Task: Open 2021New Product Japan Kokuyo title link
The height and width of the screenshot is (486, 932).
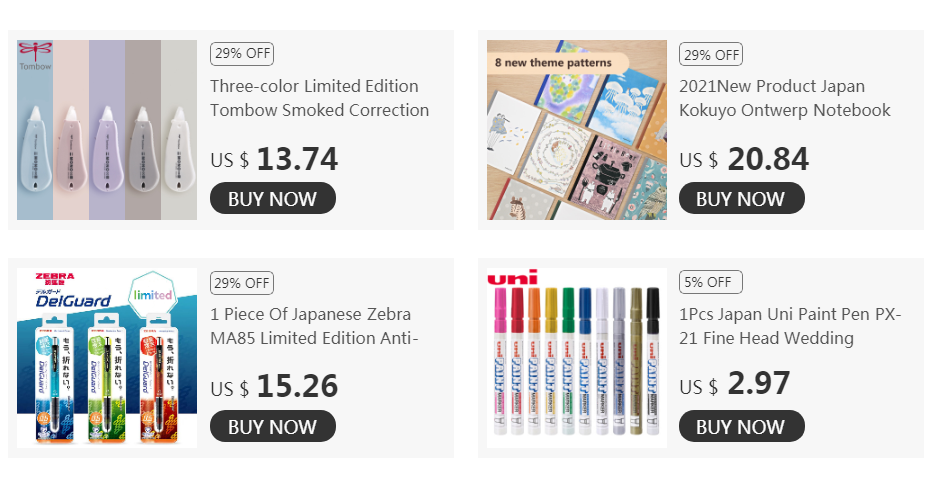Action: 785,98
